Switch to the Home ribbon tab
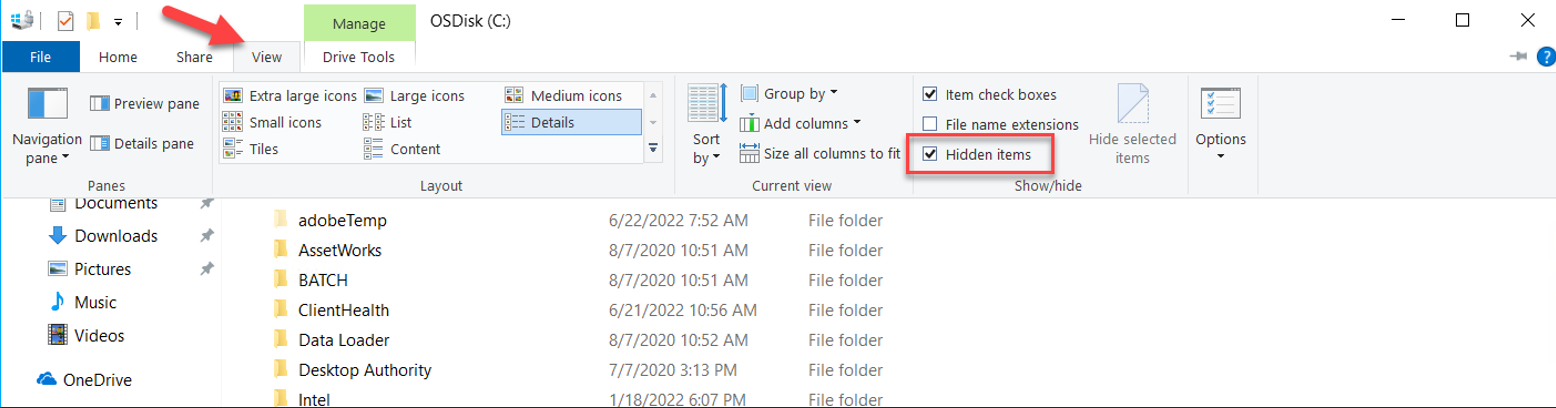Viewport: 1556px width, 408px height. click(118, 57)
